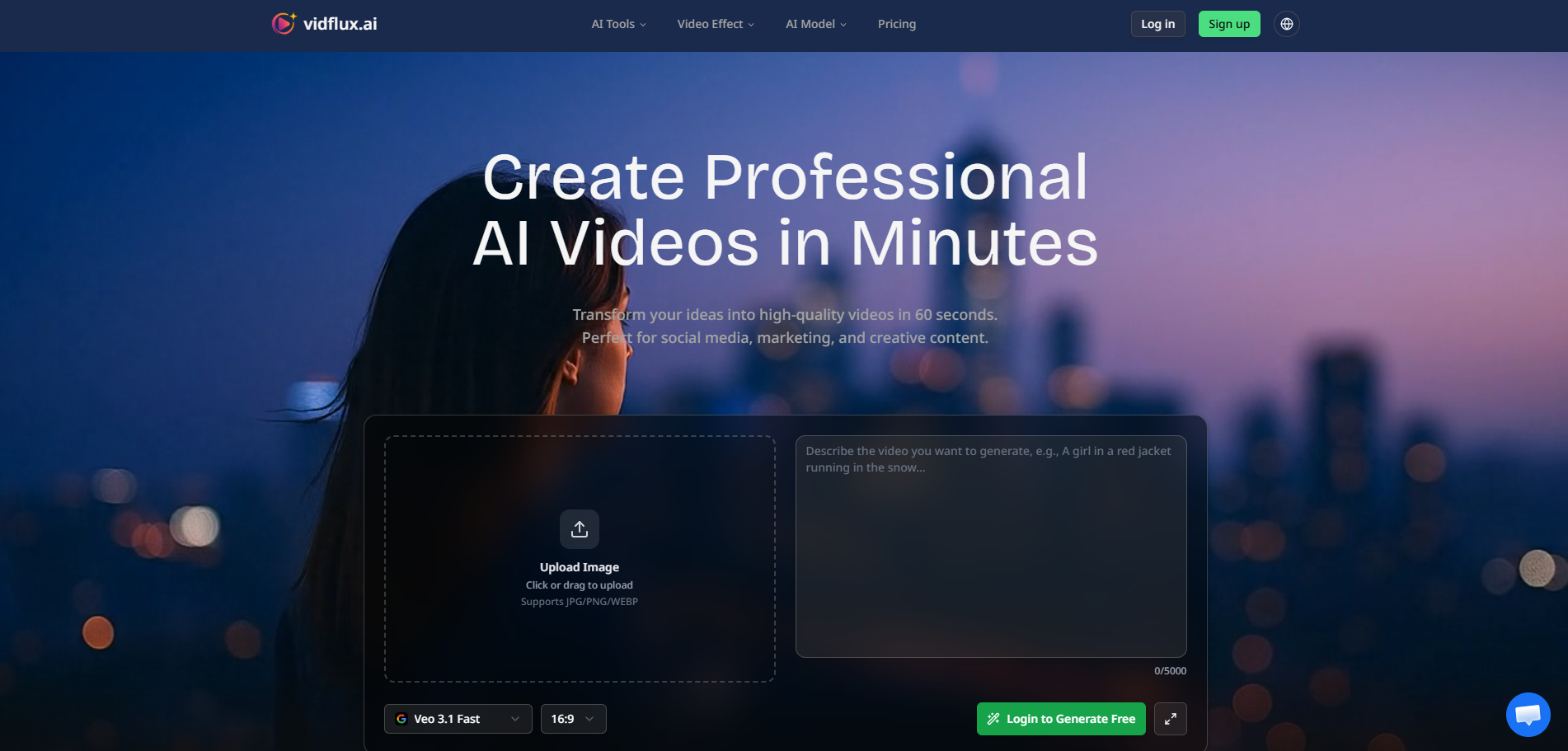The width and height of the screenshot is (1568, 751).
Task: Click the globe language selector icon
Action: coord(1286,23)
